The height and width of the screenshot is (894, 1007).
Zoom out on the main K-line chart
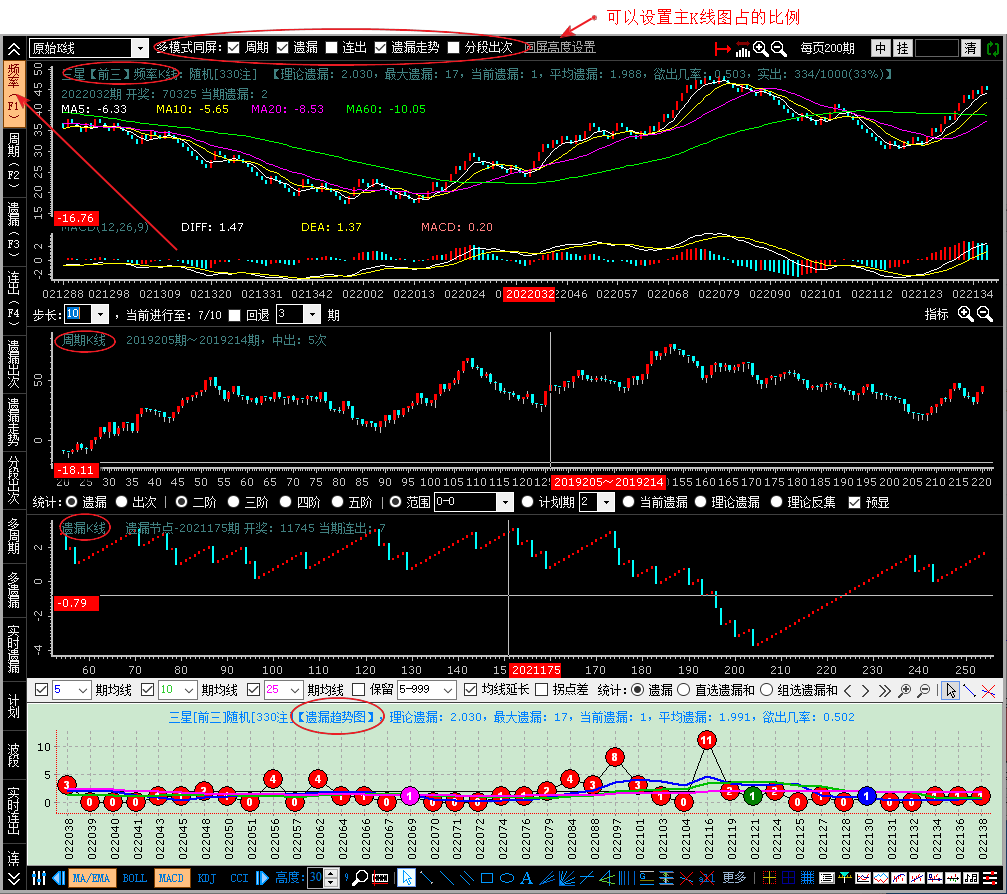coord(778,48)
